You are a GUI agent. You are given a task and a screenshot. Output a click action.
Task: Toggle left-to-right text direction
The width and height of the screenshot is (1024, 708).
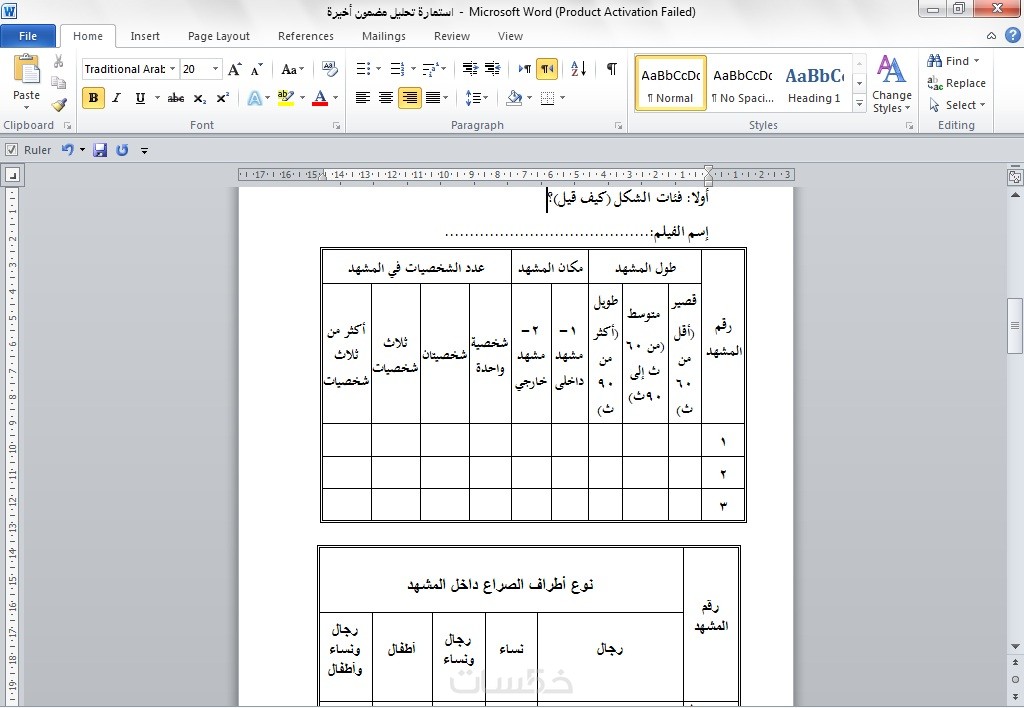pyautogui.click(x=524, y=69)
